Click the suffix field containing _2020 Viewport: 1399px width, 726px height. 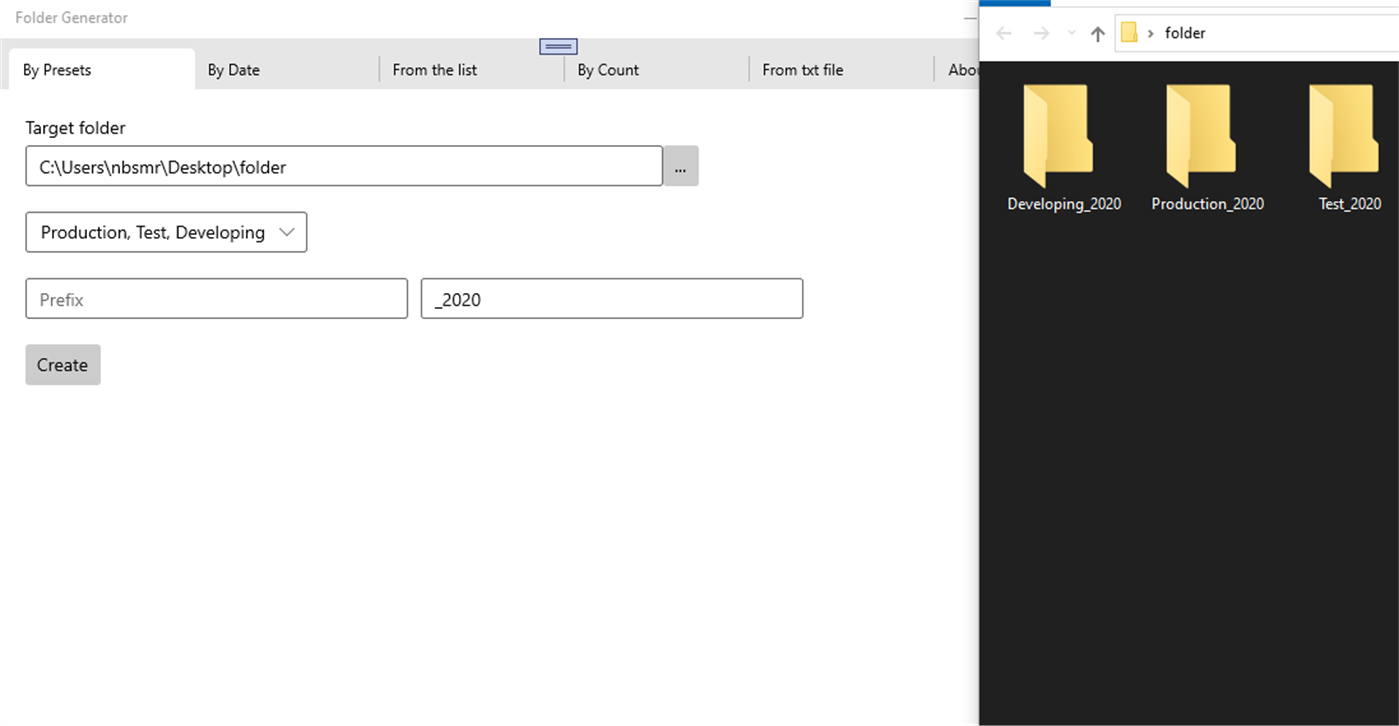611,298
